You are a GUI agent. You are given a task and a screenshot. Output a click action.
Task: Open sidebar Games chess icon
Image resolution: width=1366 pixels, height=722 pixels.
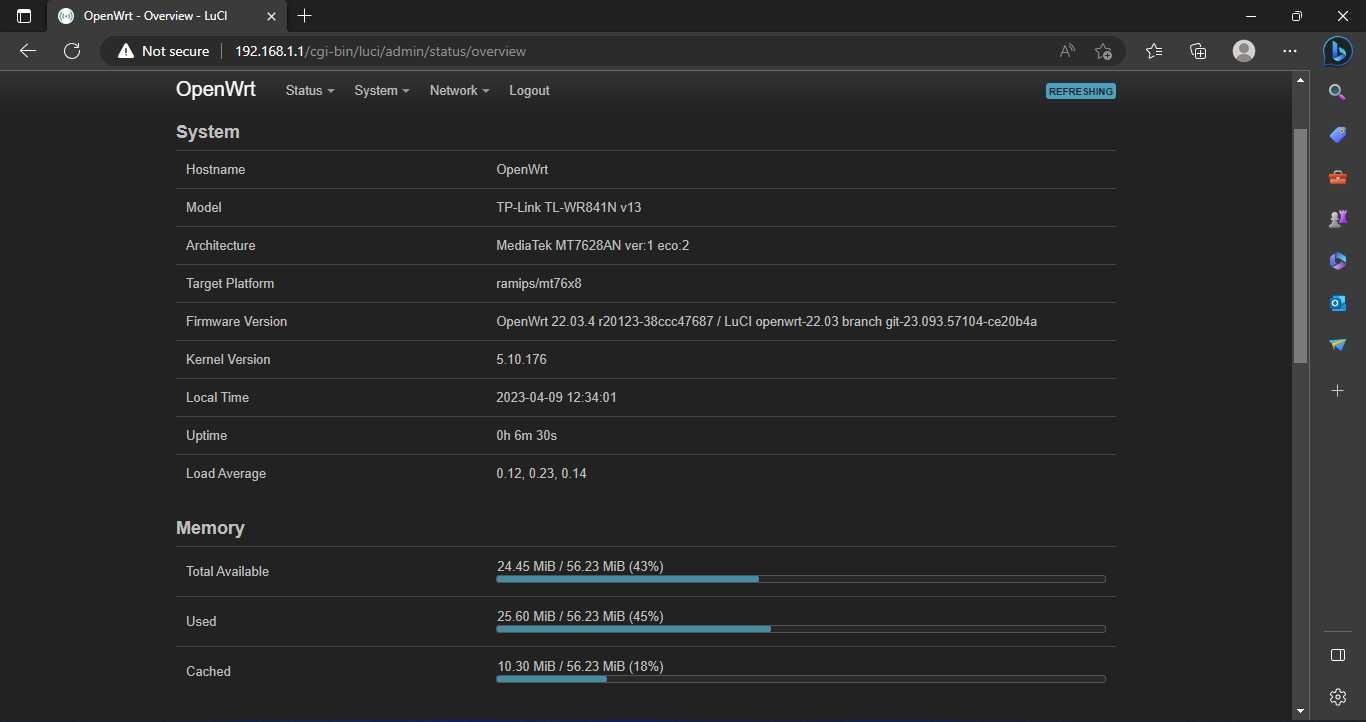(1338, 218)
